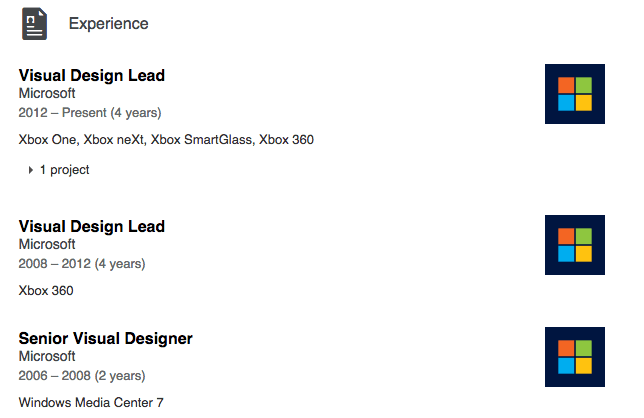644x418 pixels.
Task: Click the "1 project" label text
Action: 65,170
